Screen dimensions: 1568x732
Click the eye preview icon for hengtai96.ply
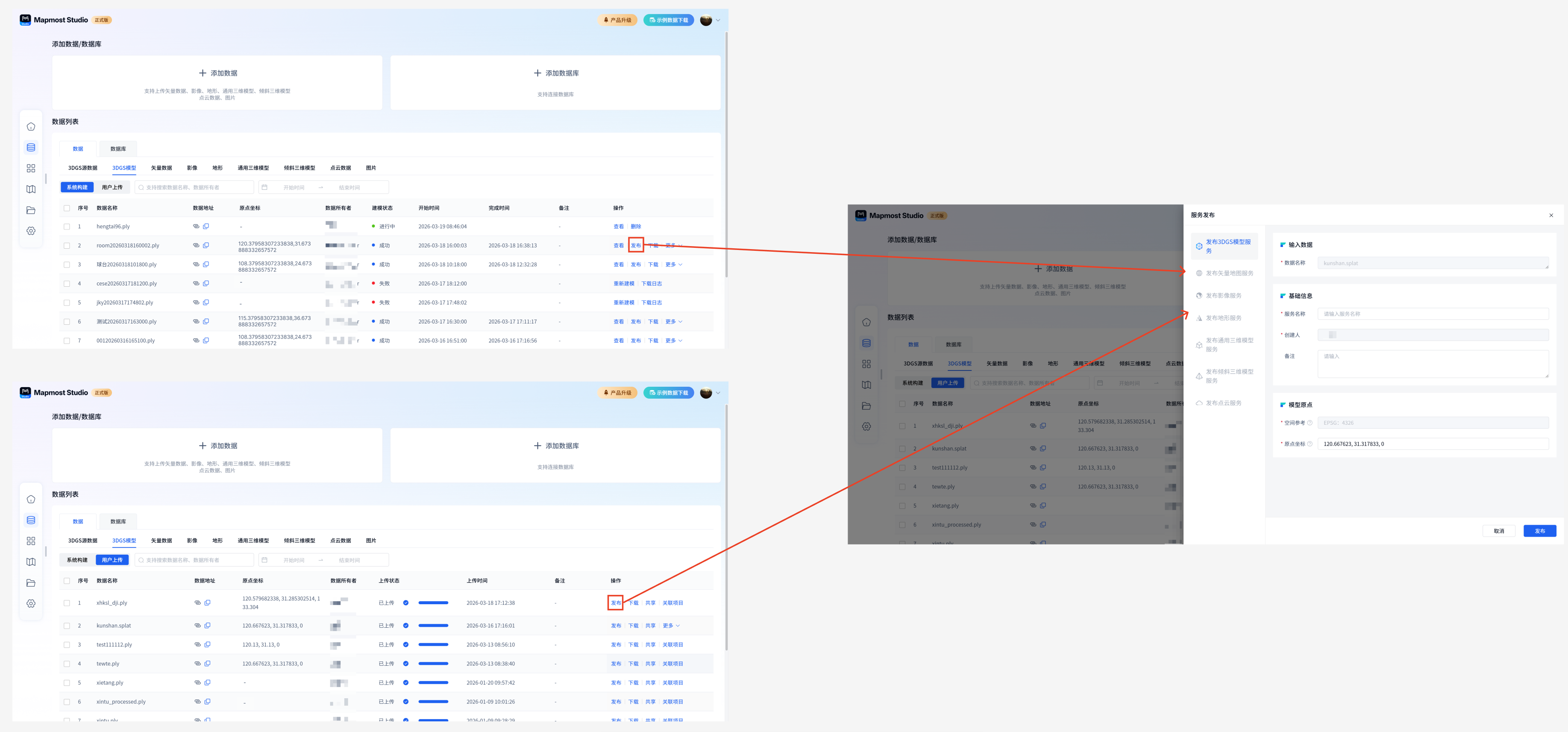(x=196, y=226)
